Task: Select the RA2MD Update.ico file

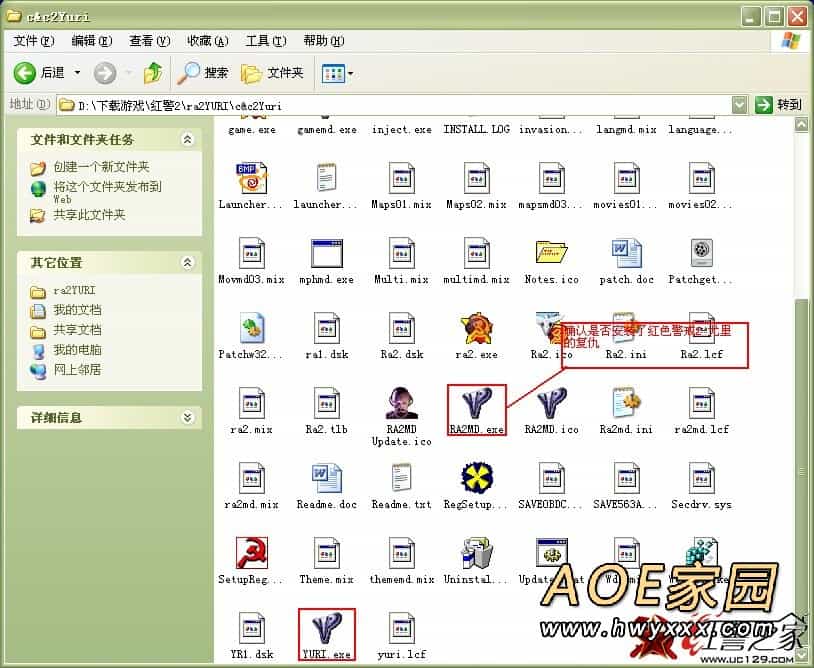Action: pyautogui.click(x=401, y=403)
